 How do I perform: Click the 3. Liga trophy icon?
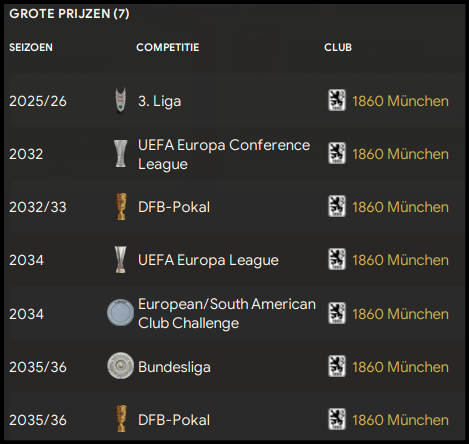point(120,101)
